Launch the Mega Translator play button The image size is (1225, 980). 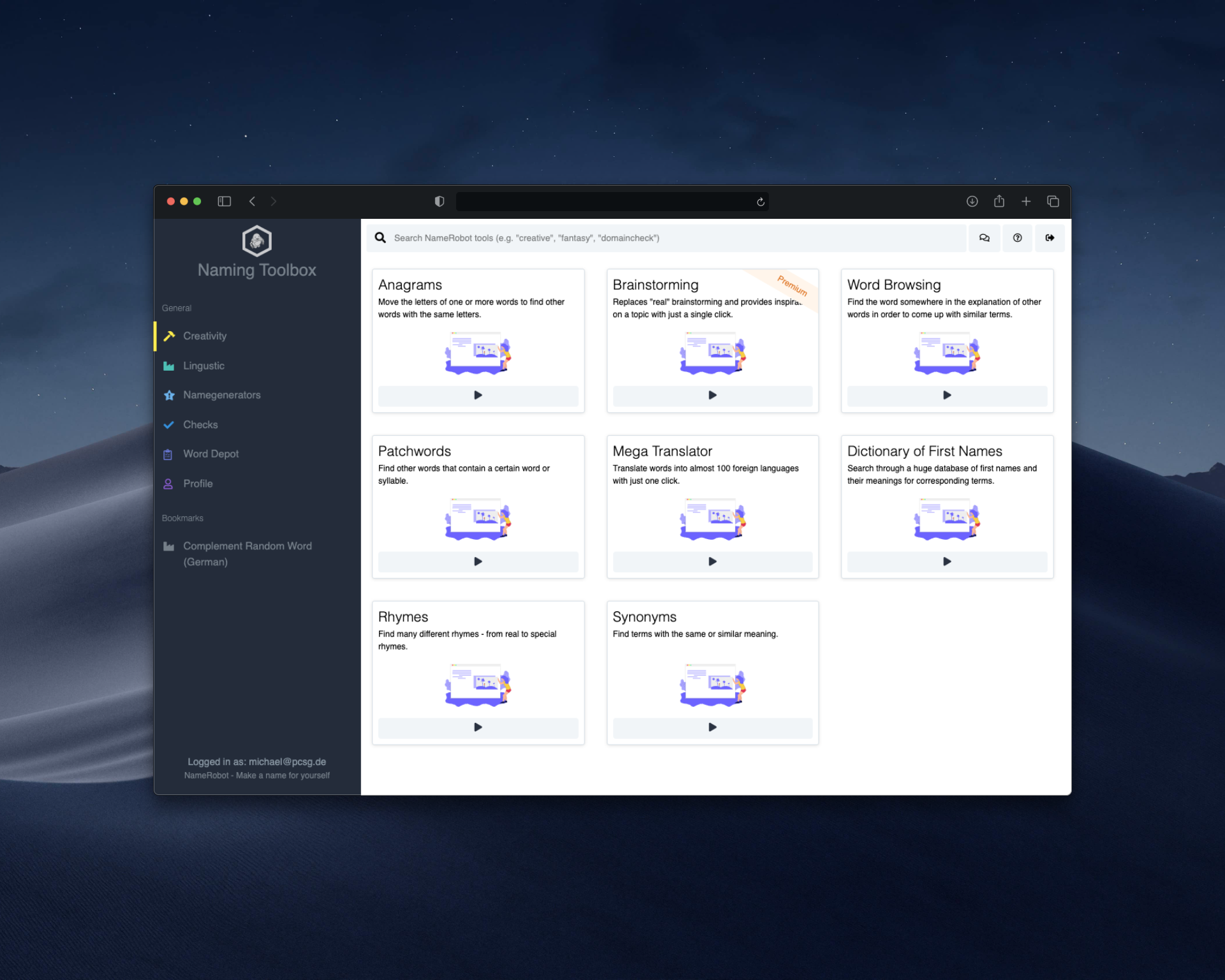pyautogui.click(x=712, y=561)
